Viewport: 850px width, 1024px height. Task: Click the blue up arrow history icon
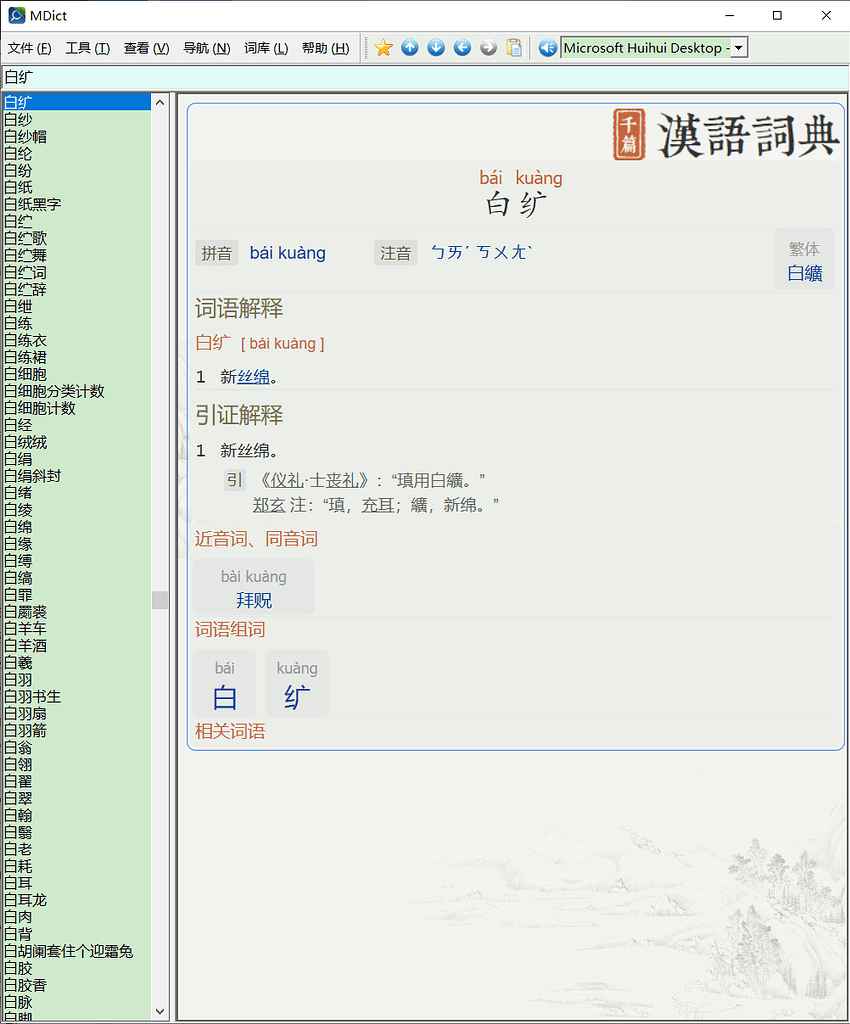pos(410,47)
